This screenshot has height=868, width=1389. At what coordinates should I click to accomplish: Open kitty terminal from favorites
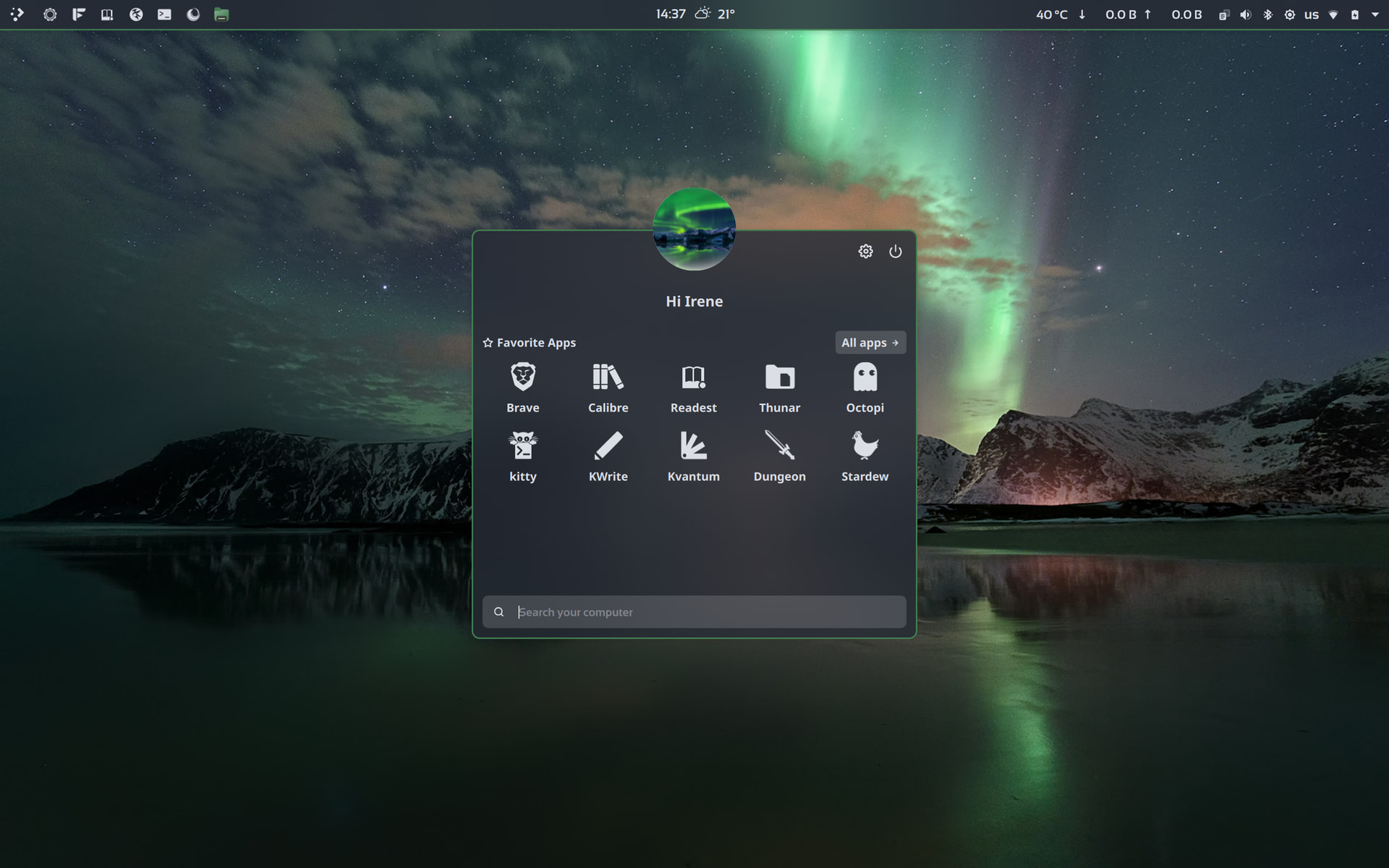point(522,456)
